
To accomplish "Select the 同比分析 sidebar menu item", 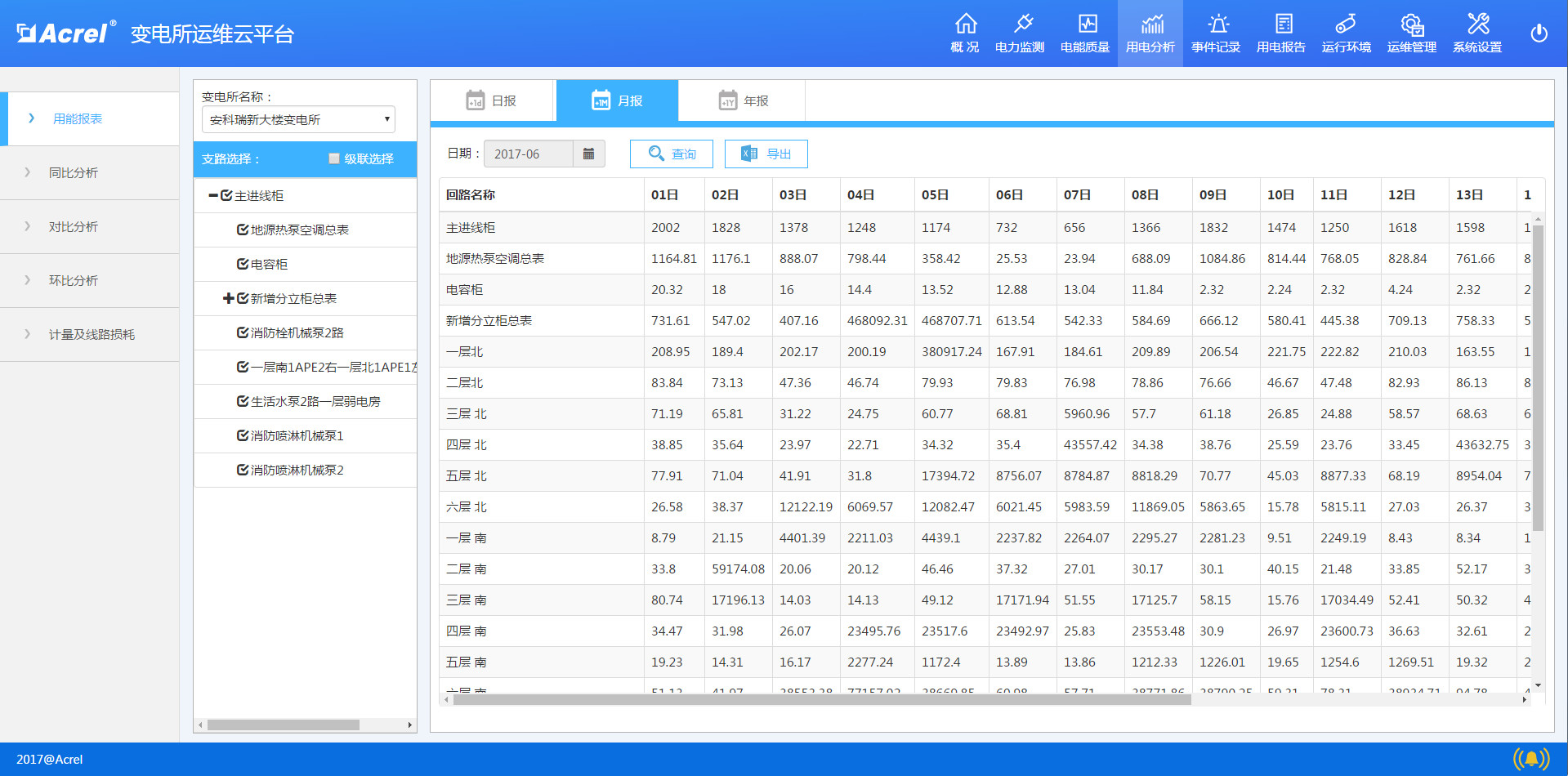I will [74, 172].
